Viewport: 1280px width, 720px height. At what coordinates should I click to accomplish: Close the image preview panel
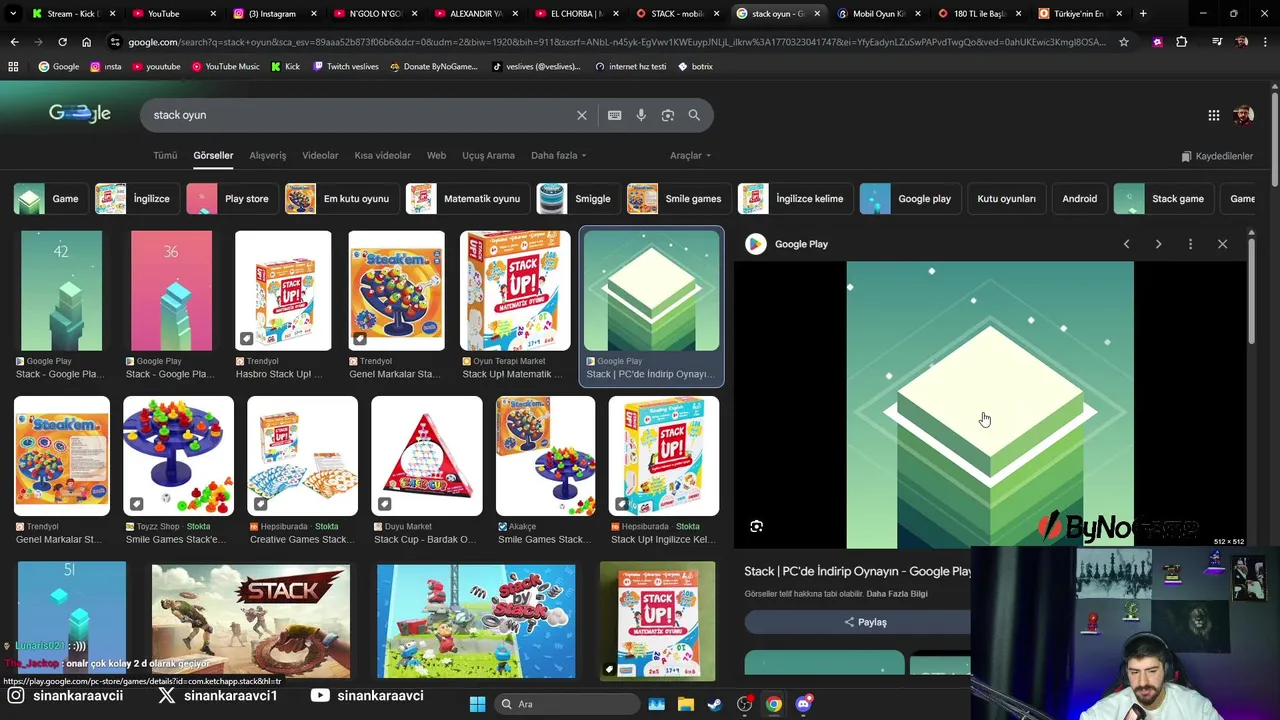pos(1222,244)
